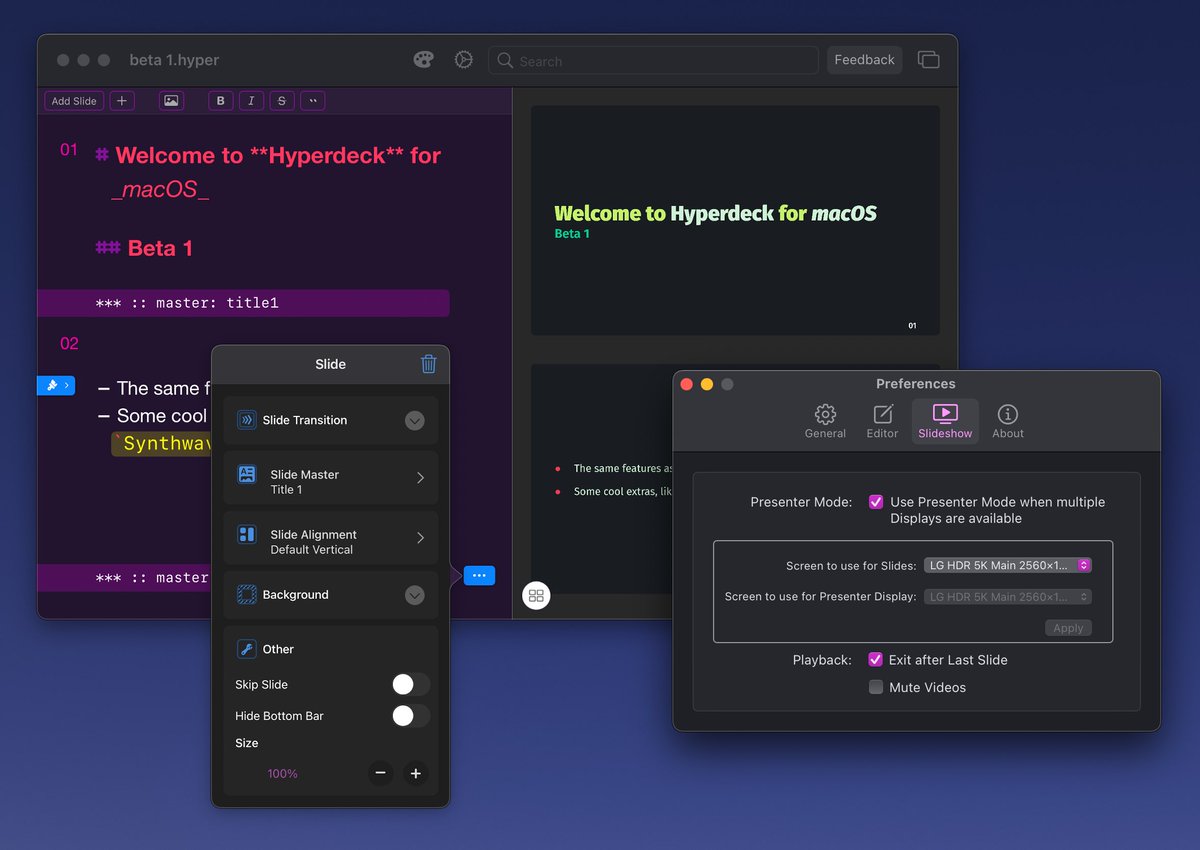Click the Slide Alignment icon

[246, 535]
